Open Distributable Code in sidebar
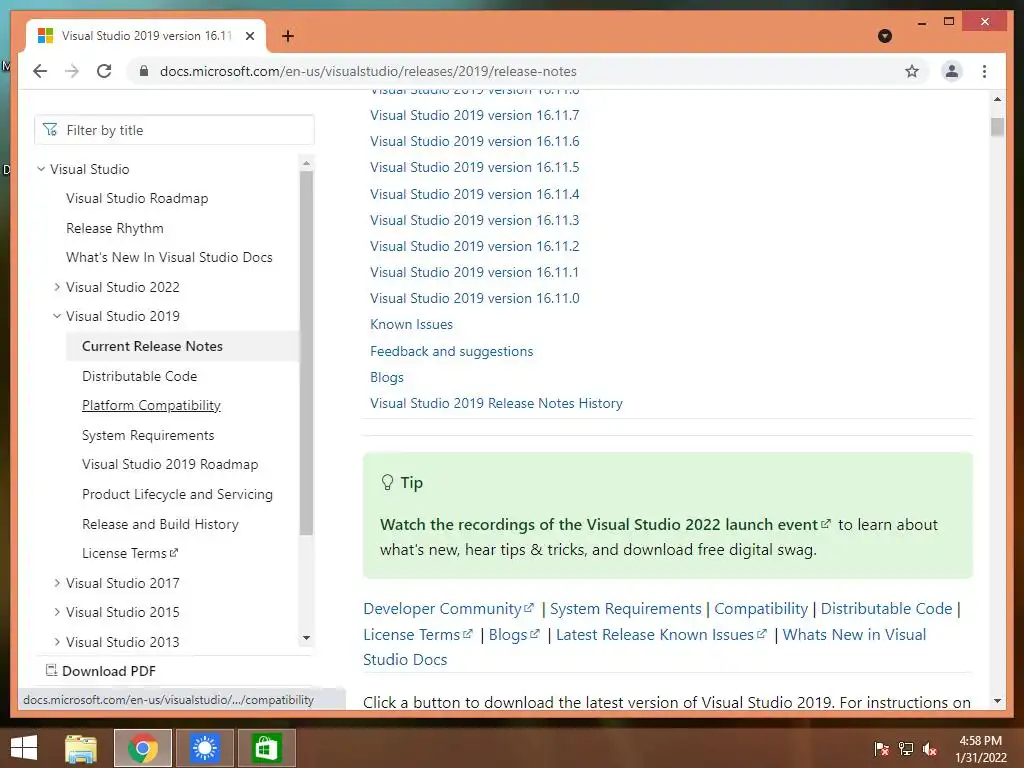Screen dimensions: 1024x768 (140, 376)
